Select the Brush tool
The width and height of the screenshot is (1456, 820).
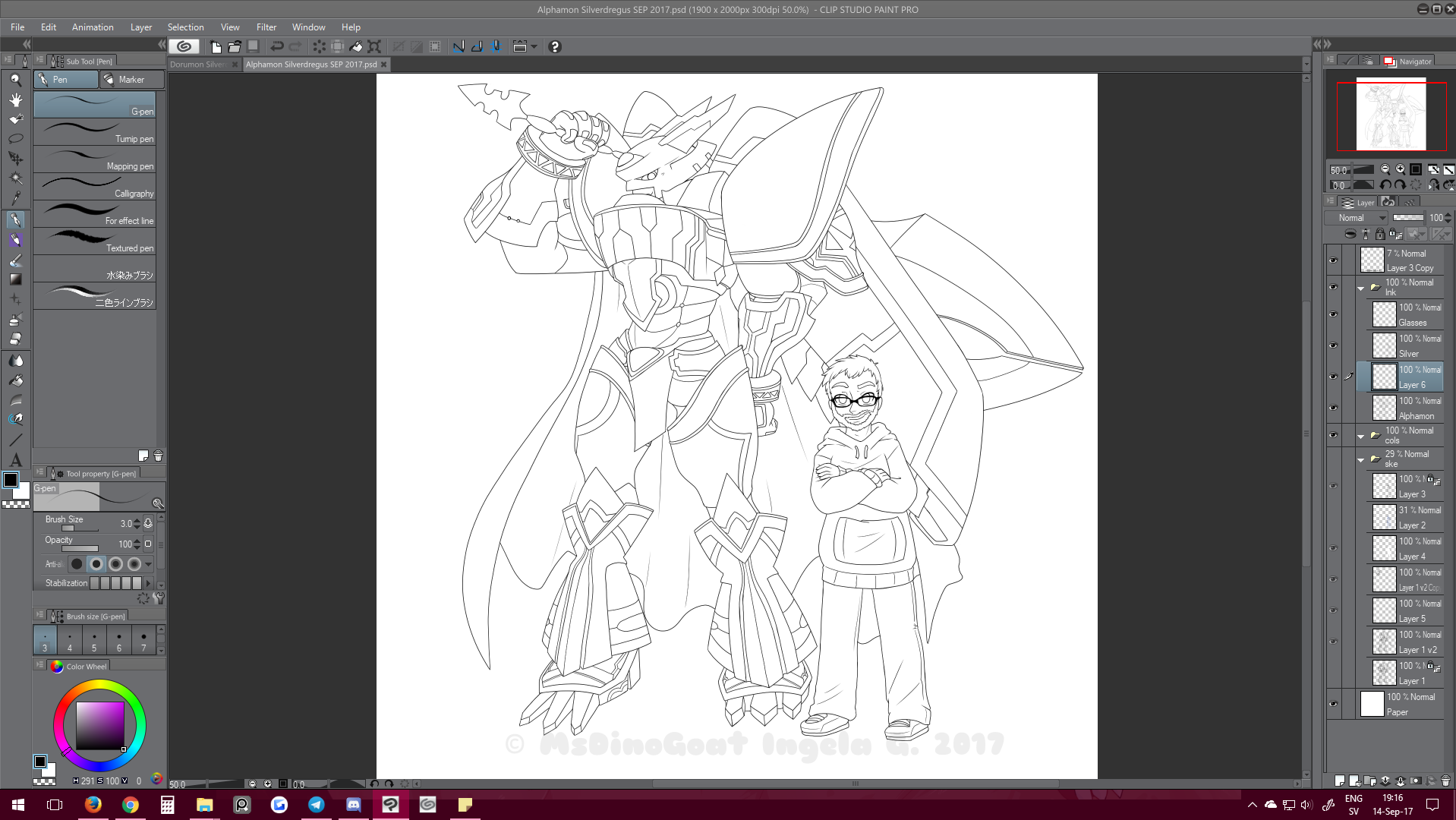coord(15,260)
